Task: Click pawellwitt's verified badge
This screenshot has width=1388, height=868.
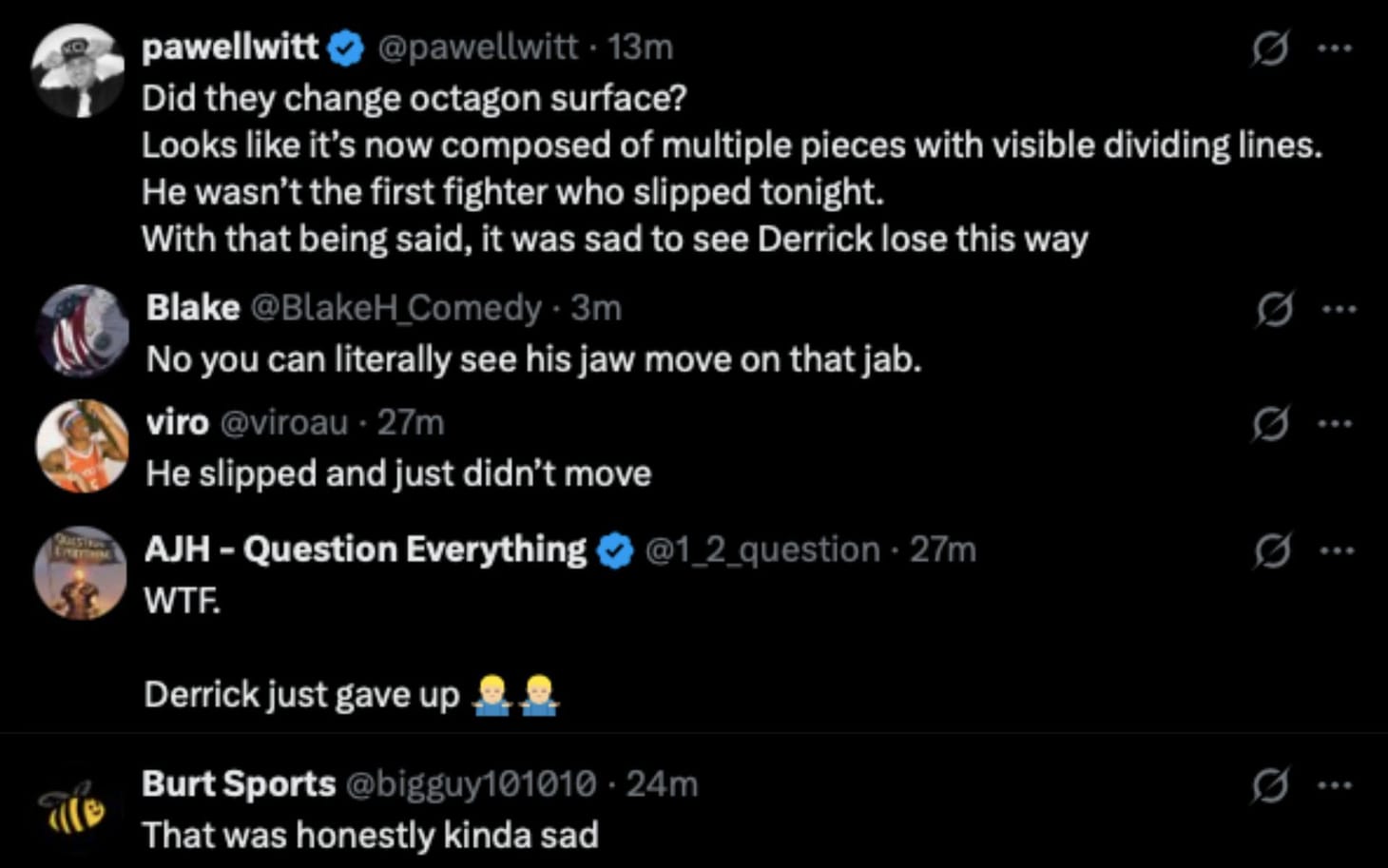Action: pos(346,48)
